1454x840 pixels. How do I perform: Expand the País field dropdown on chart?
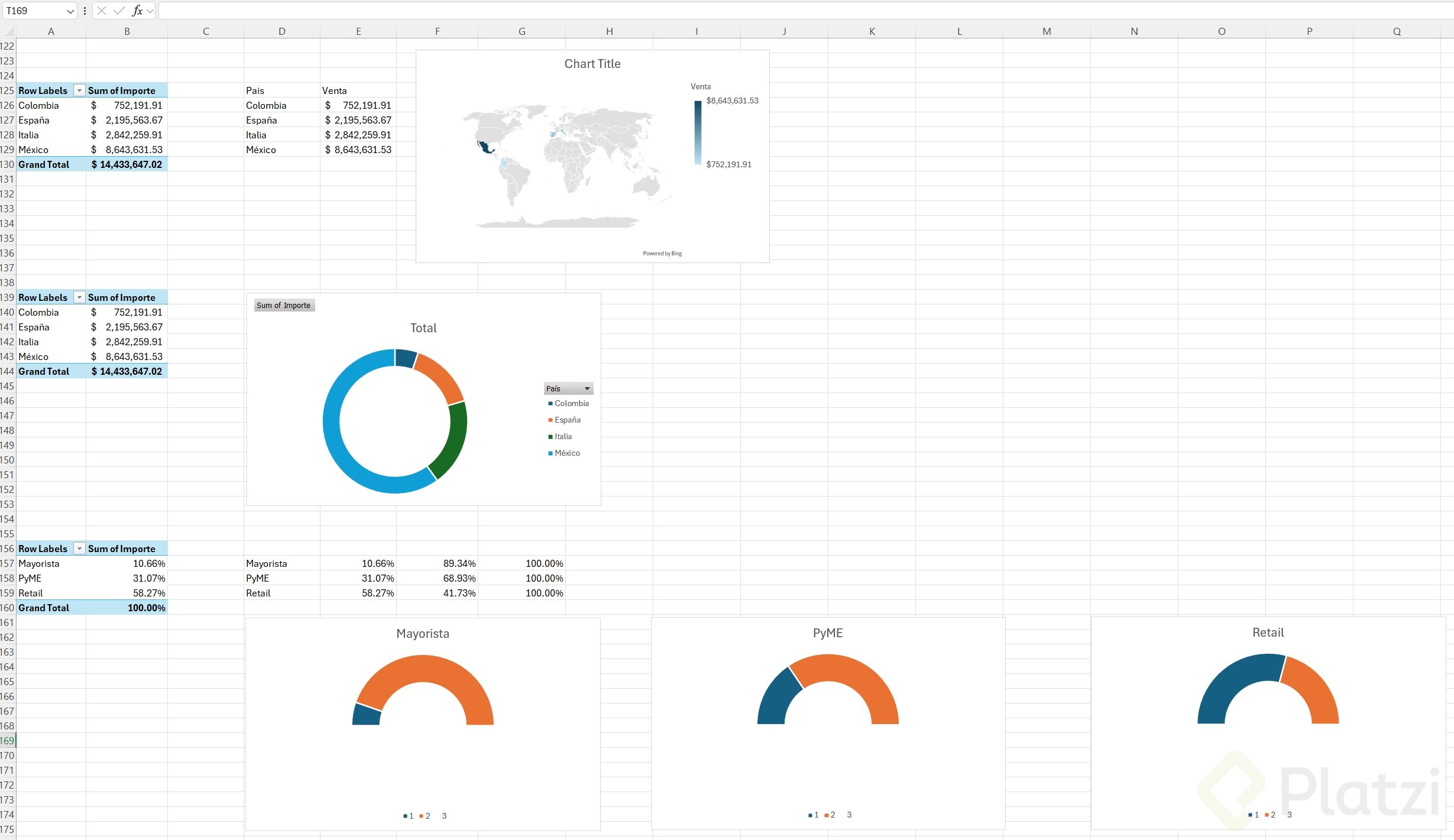[587, 389]
